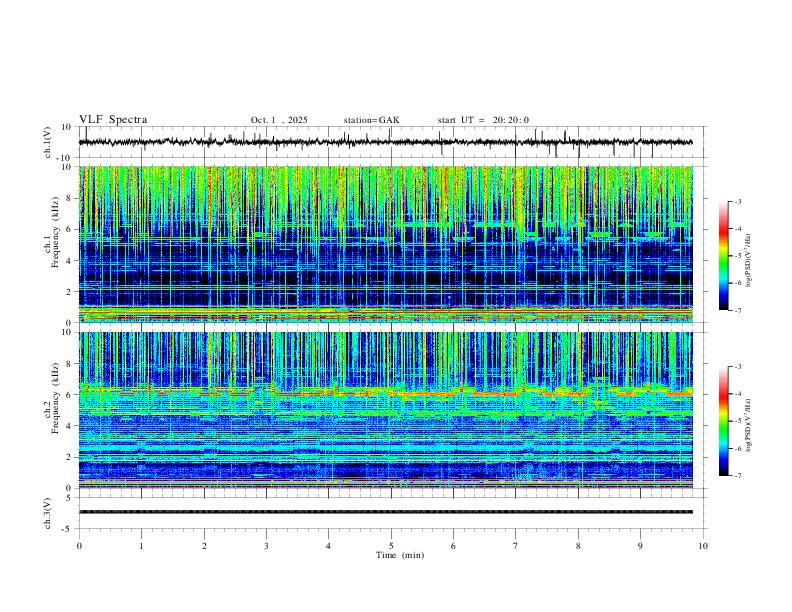The height and width of the screenshot is (612, 792).
Task: Click the "ch.3(V)" axis label
Action: point(48,513)
